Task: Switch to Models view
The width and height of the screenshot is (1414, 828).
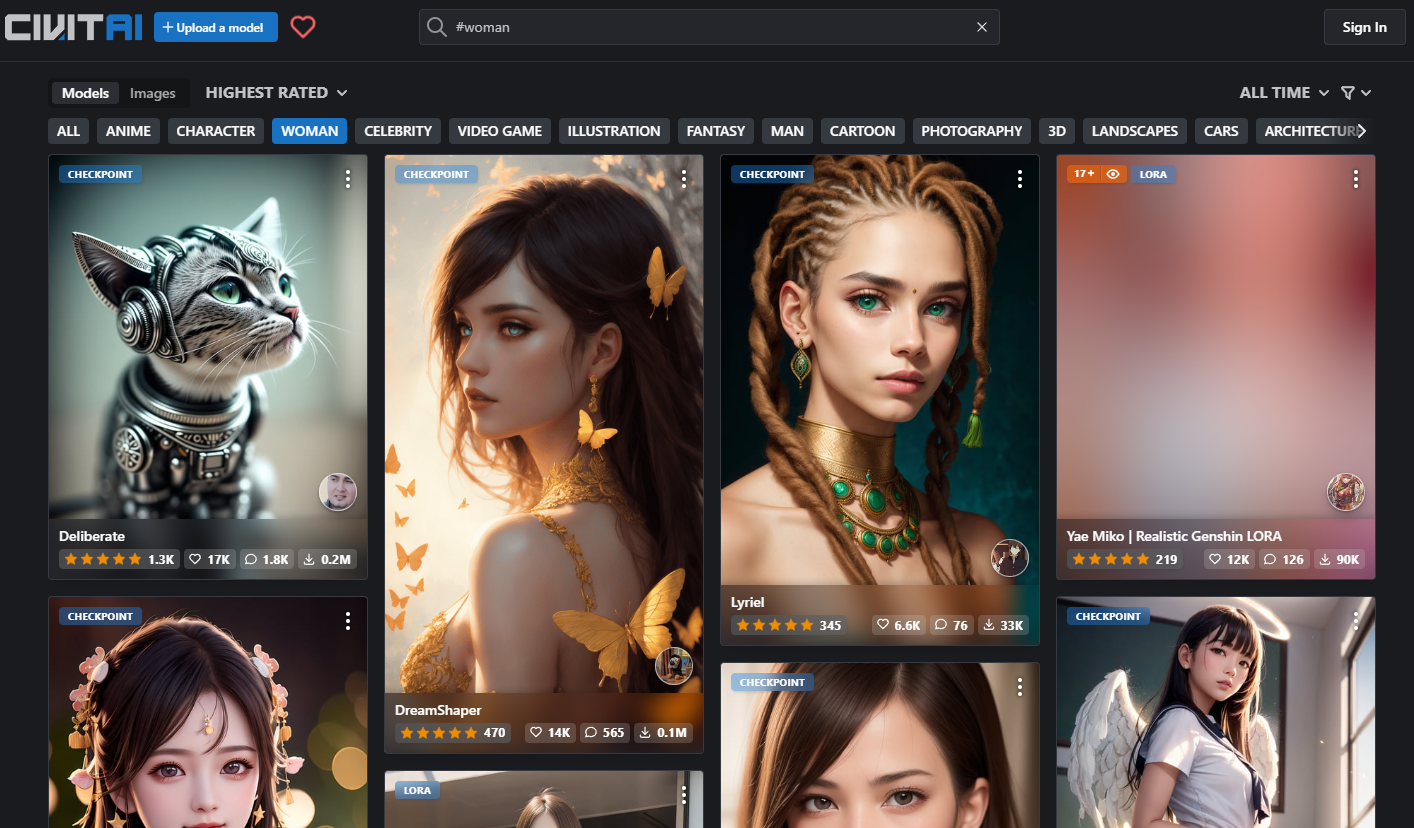Action: pyautogui.click(x=85, y=93)
